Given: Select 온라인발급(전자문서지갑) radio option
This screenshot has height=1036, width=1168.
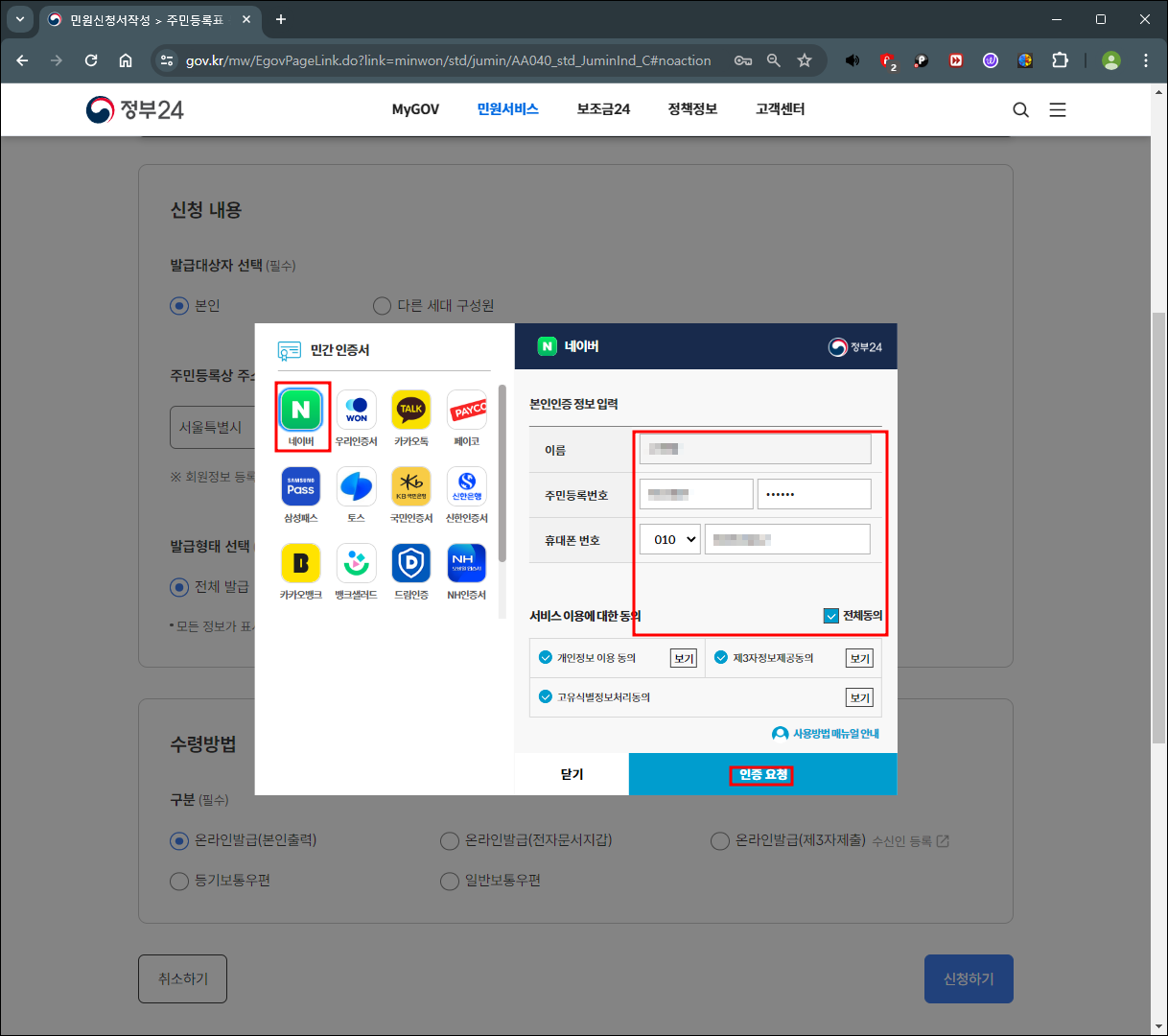Looking at the screenshot, I should [450, 841].
